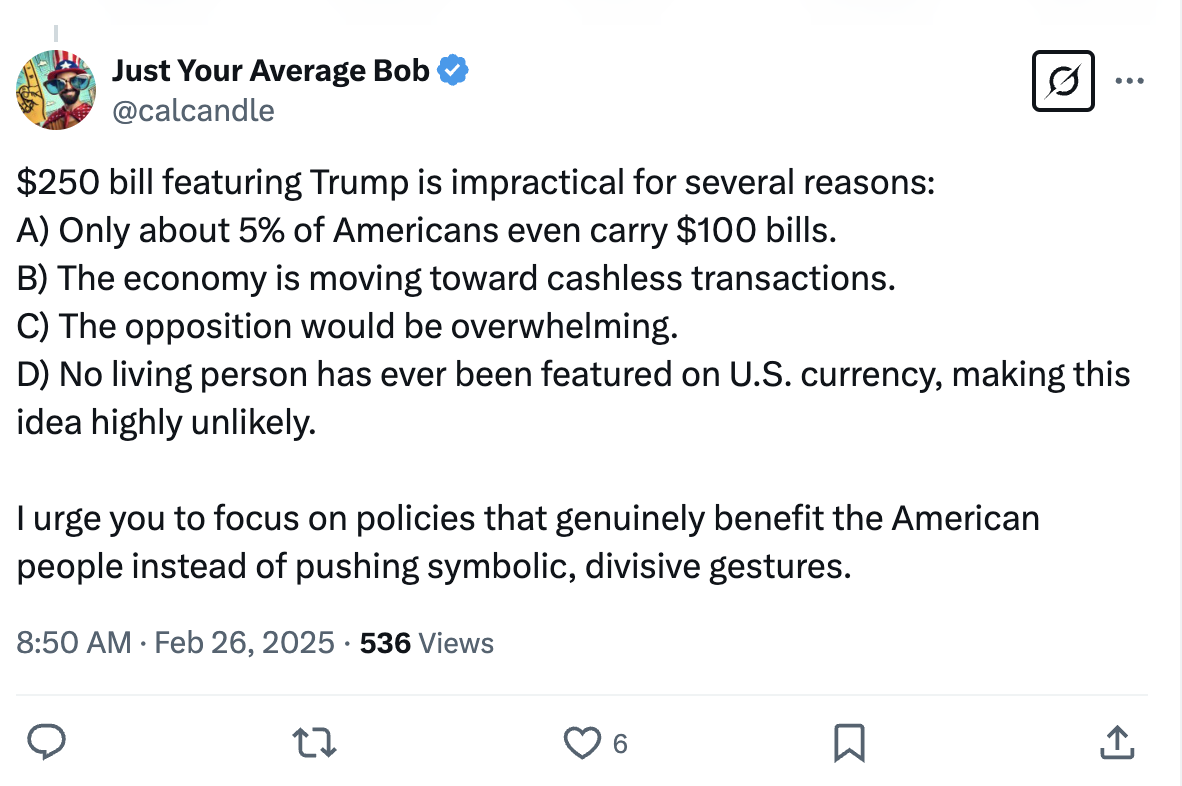
Task: Toggle bookmark state off for this post
Action: click(x=849, y=743)
